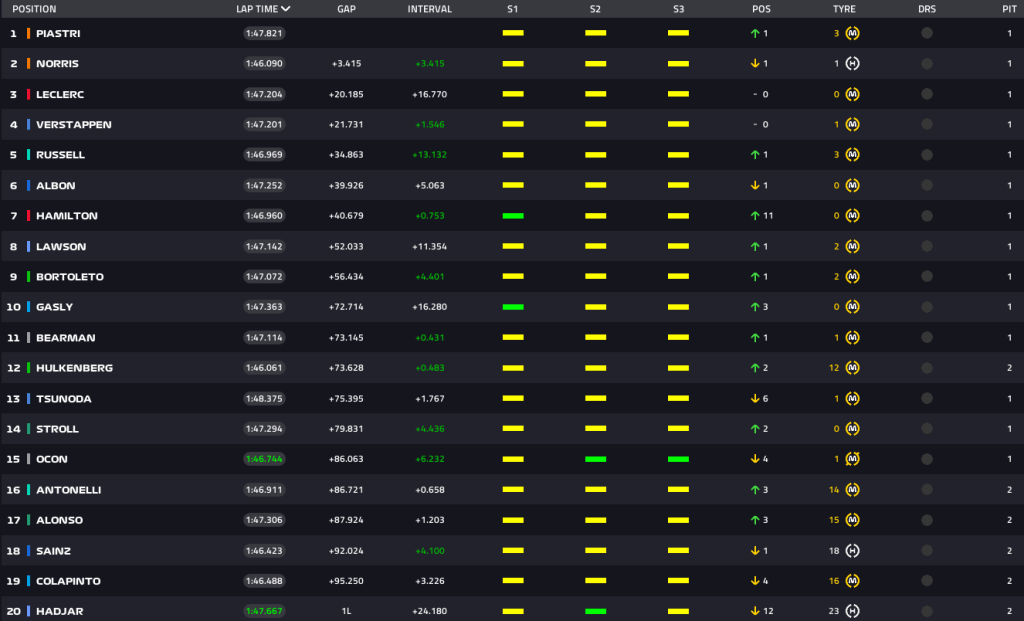This screenshot has width=1024, height=621.
Task: Click Hadjar's gap value 1L
Action: pos(346,611)
